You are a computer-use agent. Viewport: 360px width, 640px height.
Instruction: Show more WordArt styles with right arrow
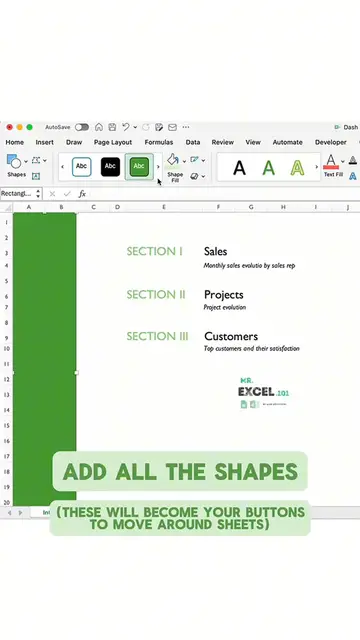(x=316, y=167)
